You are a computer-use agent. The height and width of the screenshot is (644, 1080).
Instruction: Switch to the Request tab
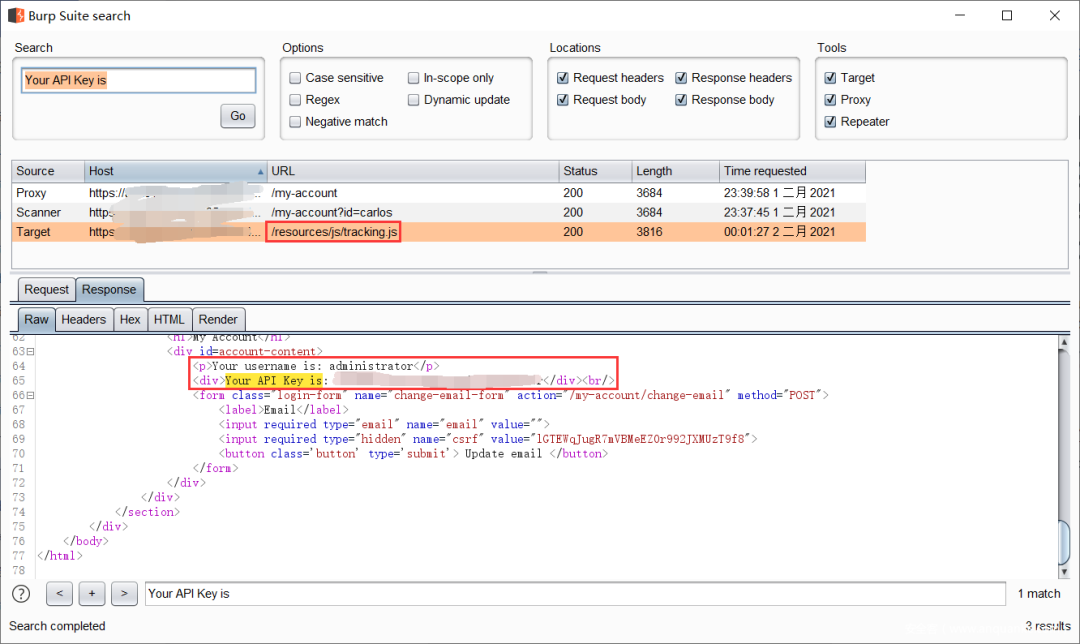[46, 289]
